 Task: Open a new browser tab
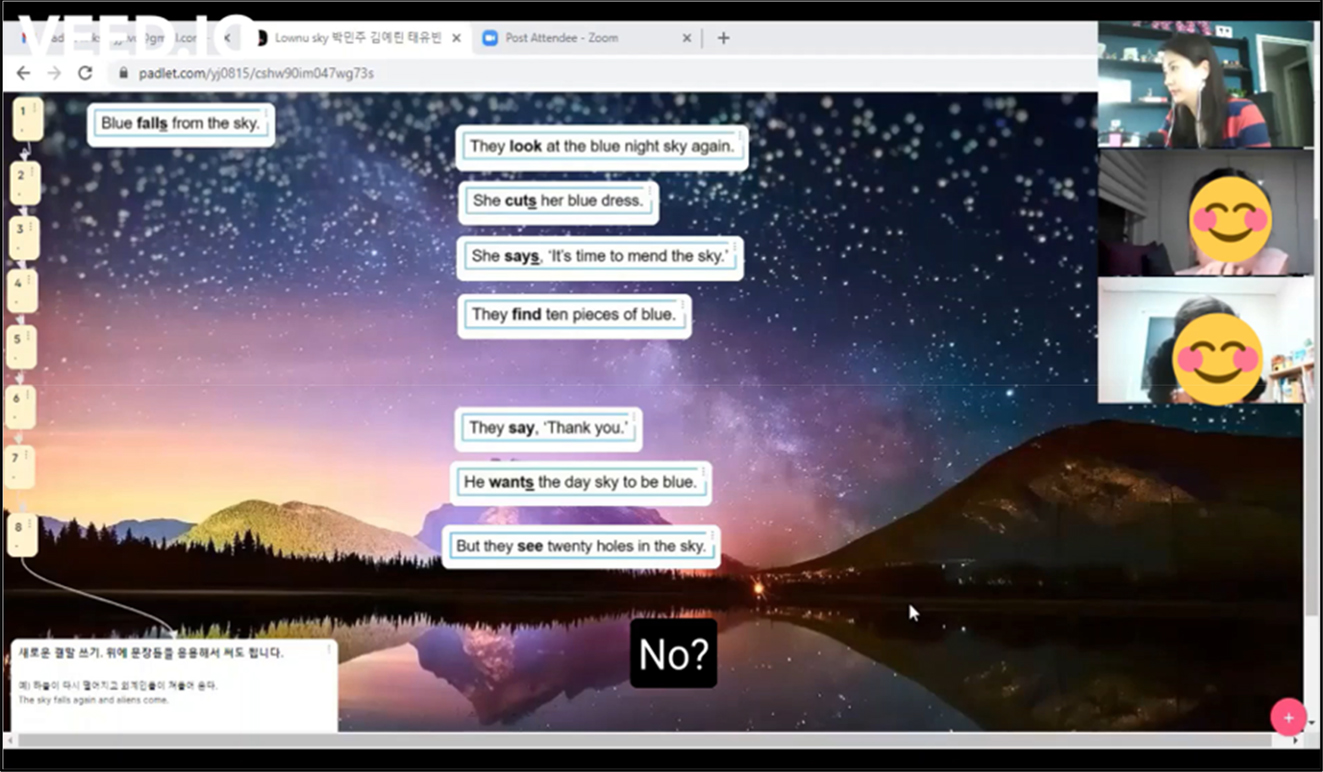pyautogui.click(x=723, y=38)
